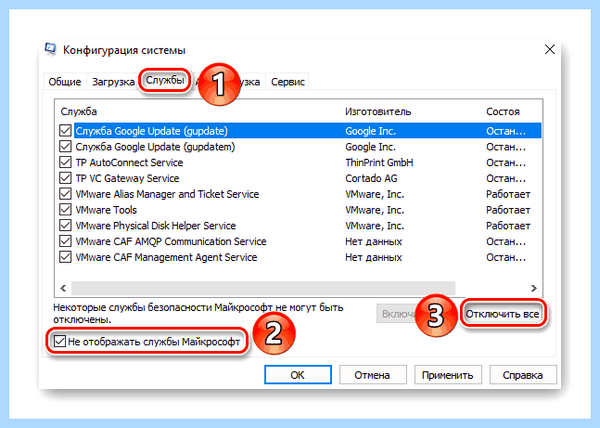Image resolution: width=600 pixels, height=428 pixels.
Task: Select VMware Alias Manager and Ticket Service row
Action: click(300, 194)
